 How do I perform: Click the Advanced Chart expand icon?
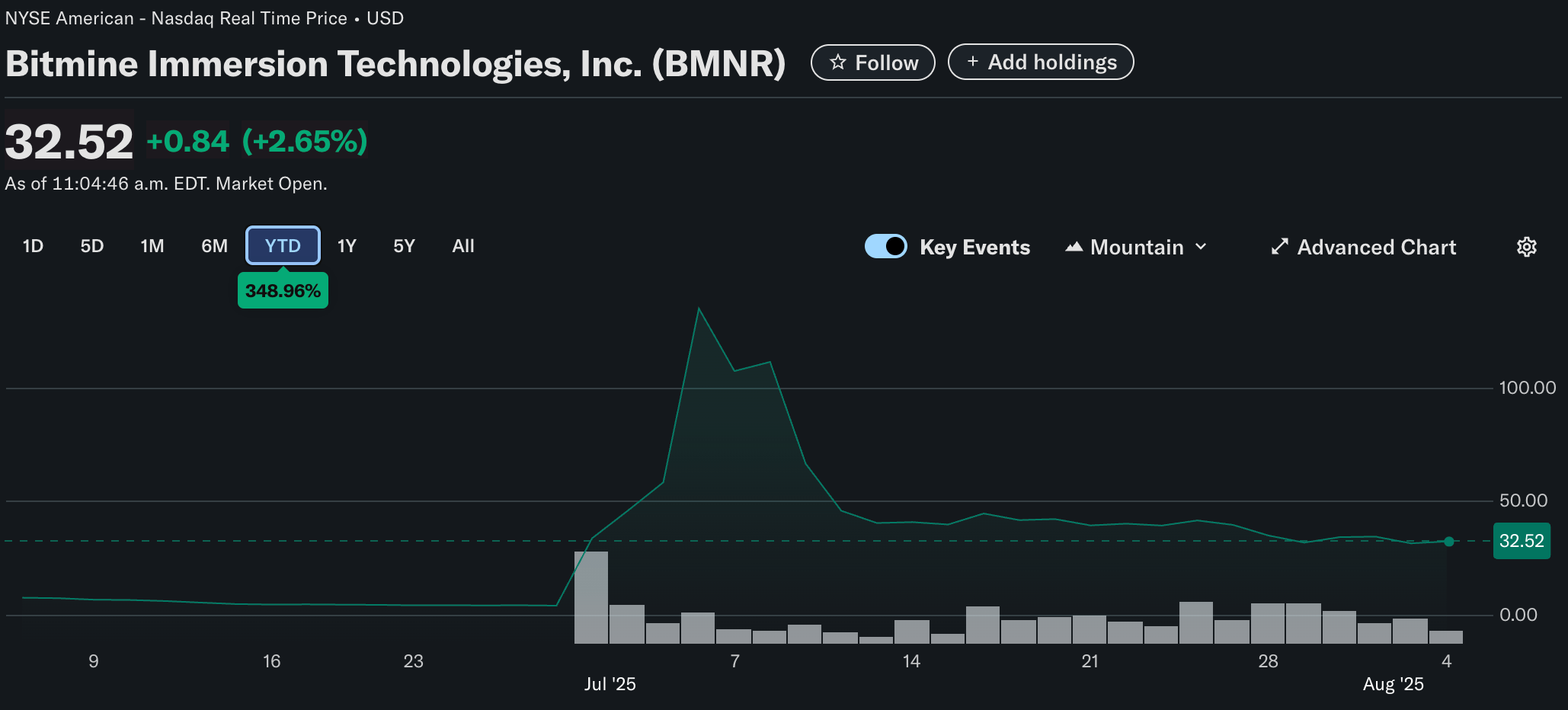(1280, 246)
